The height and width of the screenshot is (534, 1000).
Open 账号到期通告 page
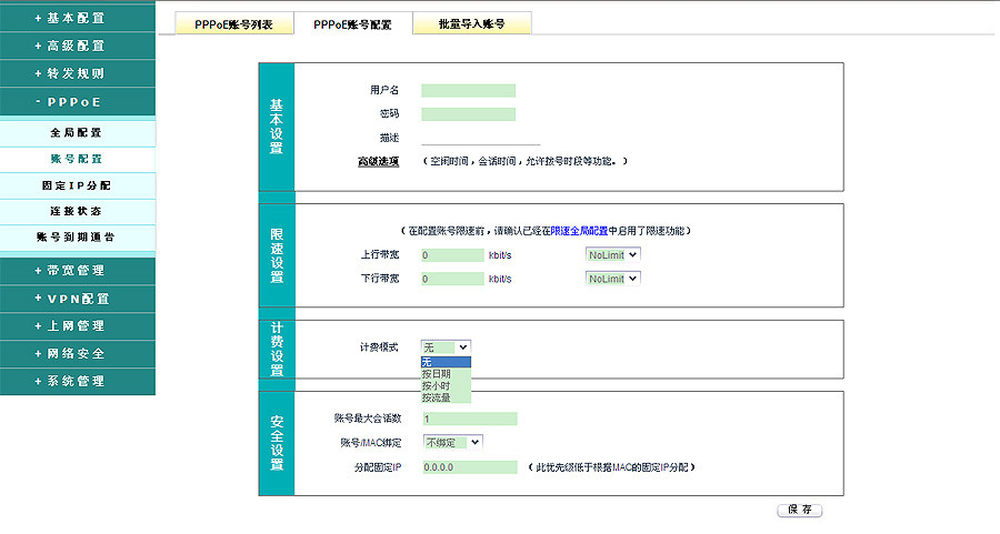(x=77, y=238)
